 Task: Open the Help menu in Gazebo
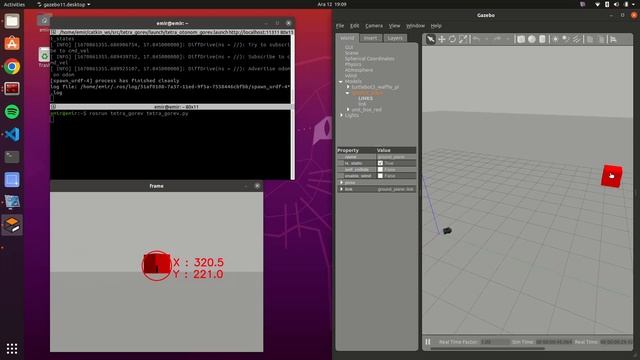(436, 26)
